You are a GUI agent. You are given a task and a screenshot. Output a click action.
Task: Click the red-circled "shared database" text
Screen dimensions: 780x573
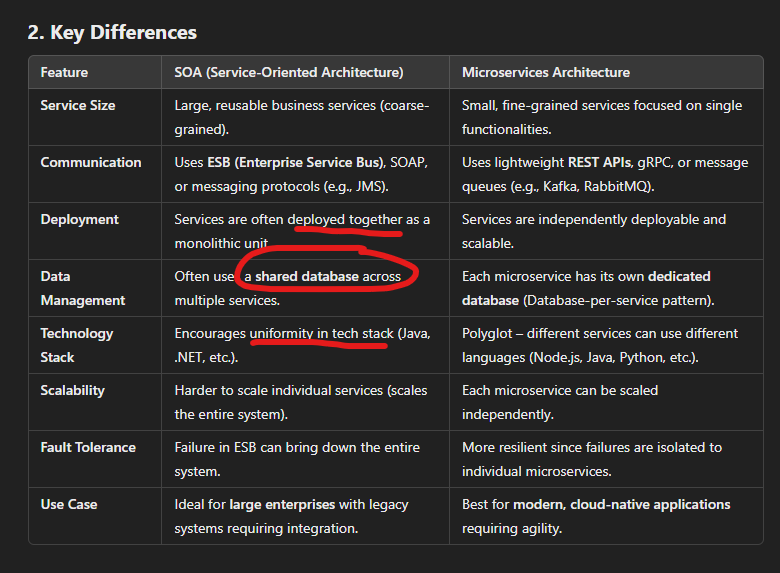click(x=307, y=276)
